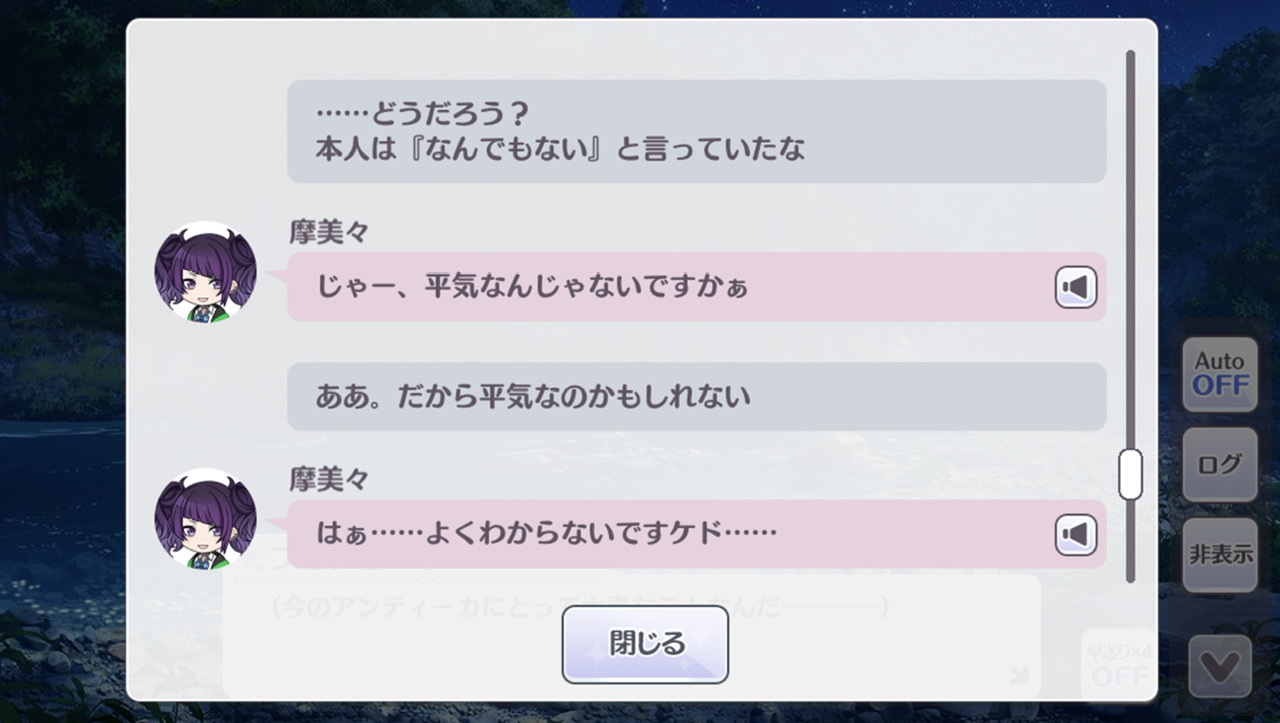This screenshot has width=1280, height=723.
Task: Select the ああ。だから平気なのかもしれない message bubble
Action: (696, 397)
